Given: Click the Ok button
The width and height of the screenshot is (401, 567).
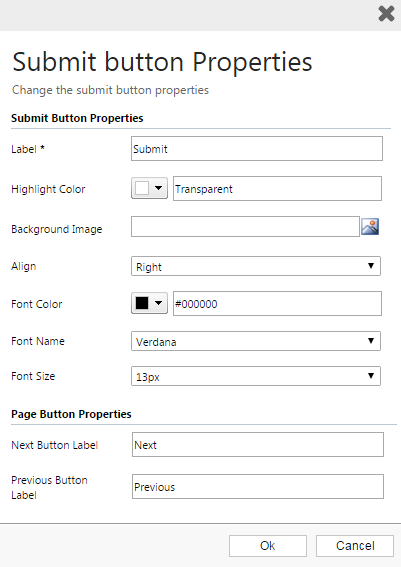Looking at the screenshot, I should pos(268,546).
